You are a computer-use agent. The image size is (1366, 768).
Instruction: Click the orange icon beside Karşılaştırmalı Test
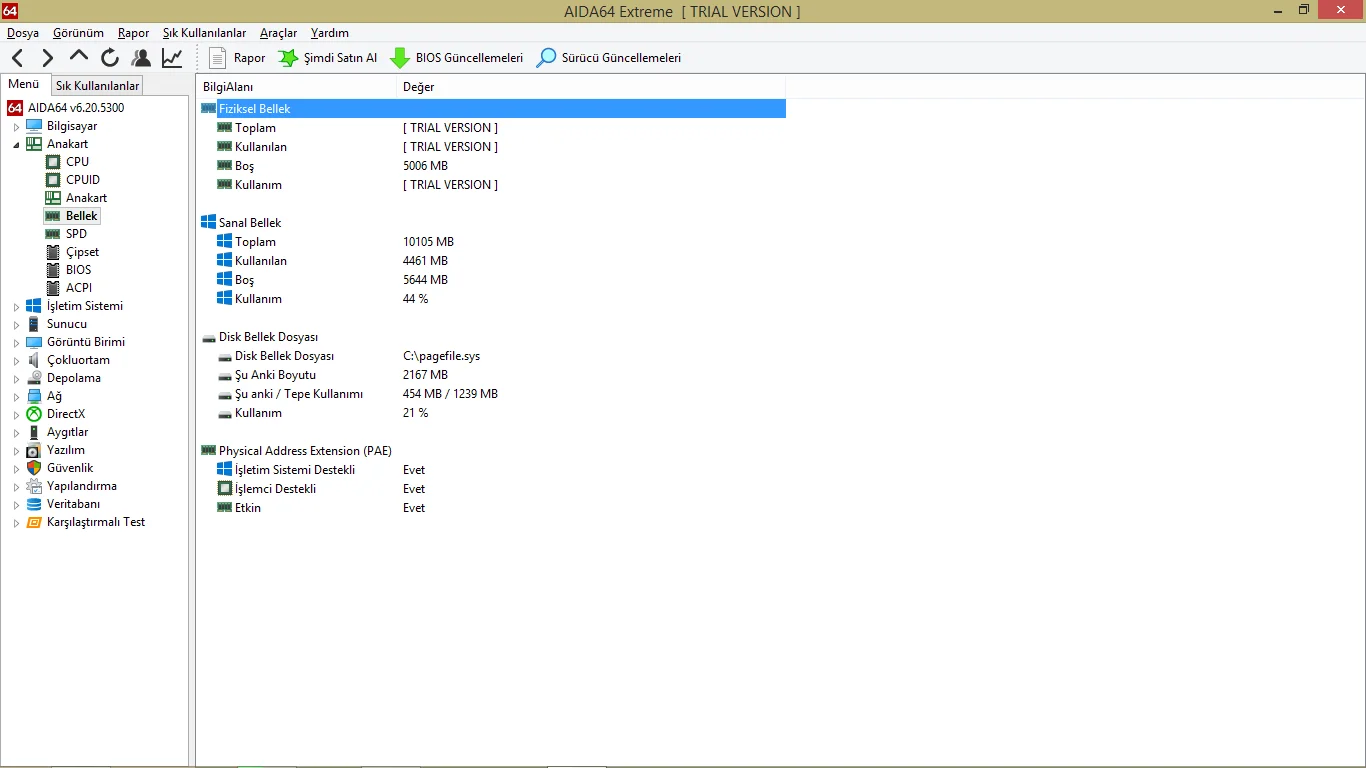[34, 522]
